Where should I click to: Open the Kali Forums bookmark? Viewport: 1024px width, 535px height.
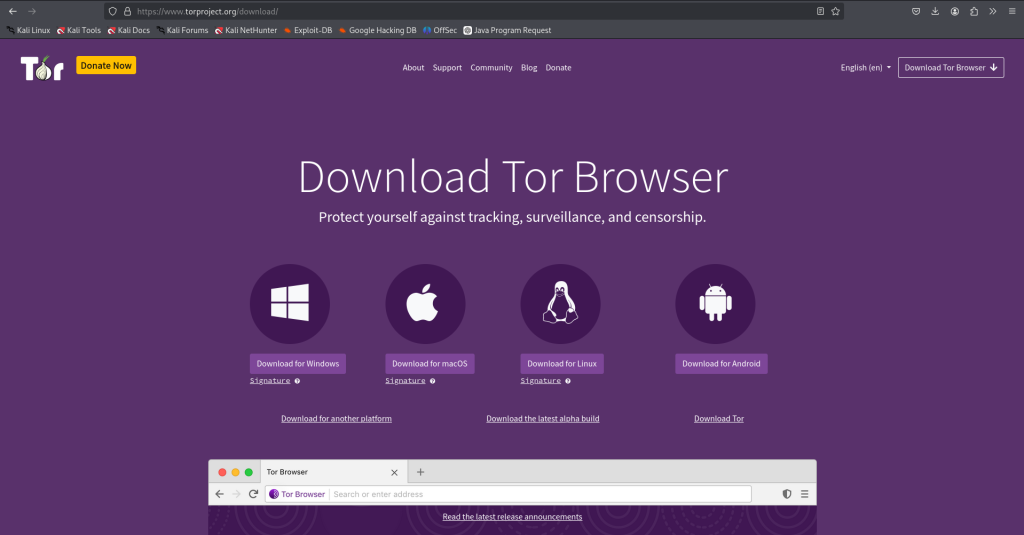point(182,30)
